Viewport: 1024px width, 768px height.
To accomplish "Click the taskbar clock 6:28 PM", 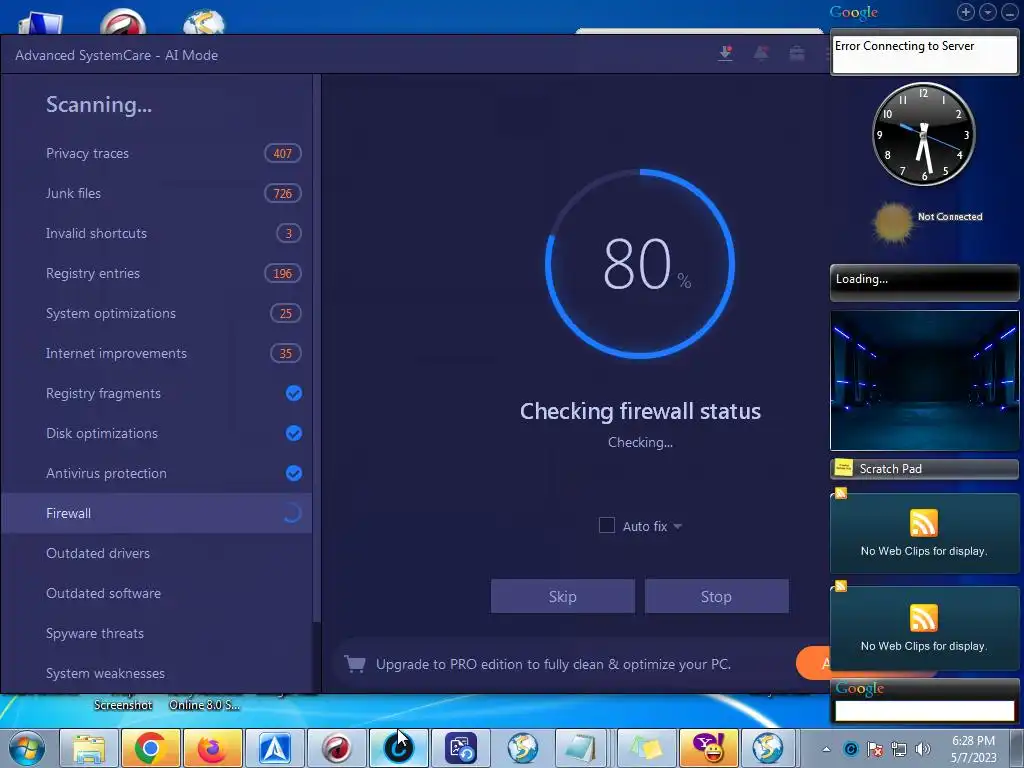I will coord(973,749).
